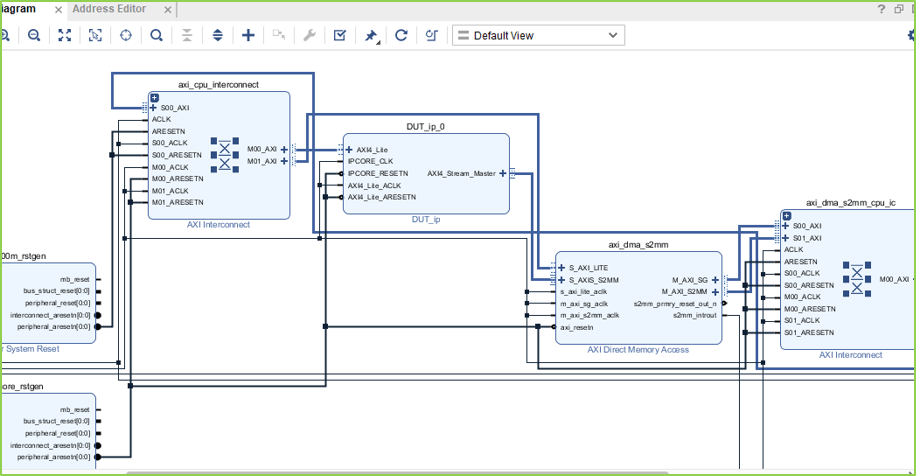Image resolution: width=916 pixels, height=476 pixels.
Task: Click the Add IP plus icon
Action: coord(248,35)
